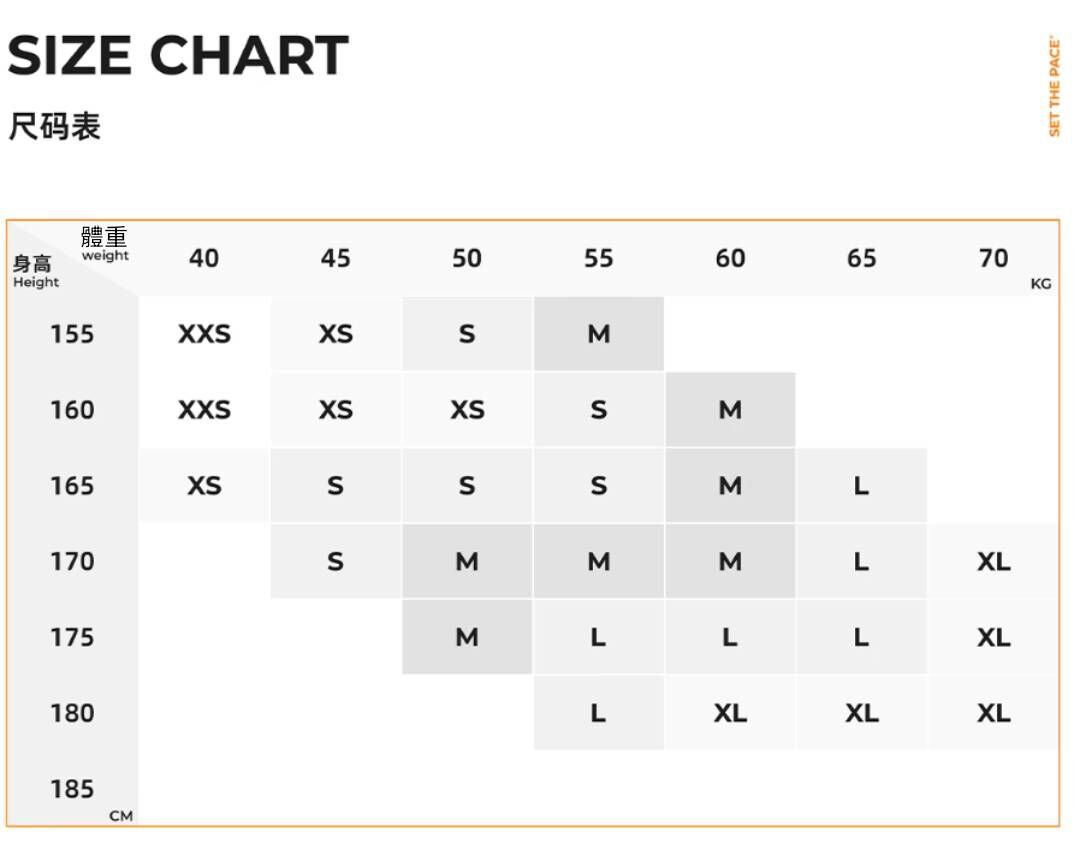Click the M cell in the 175 row

[x=467, y=638]
